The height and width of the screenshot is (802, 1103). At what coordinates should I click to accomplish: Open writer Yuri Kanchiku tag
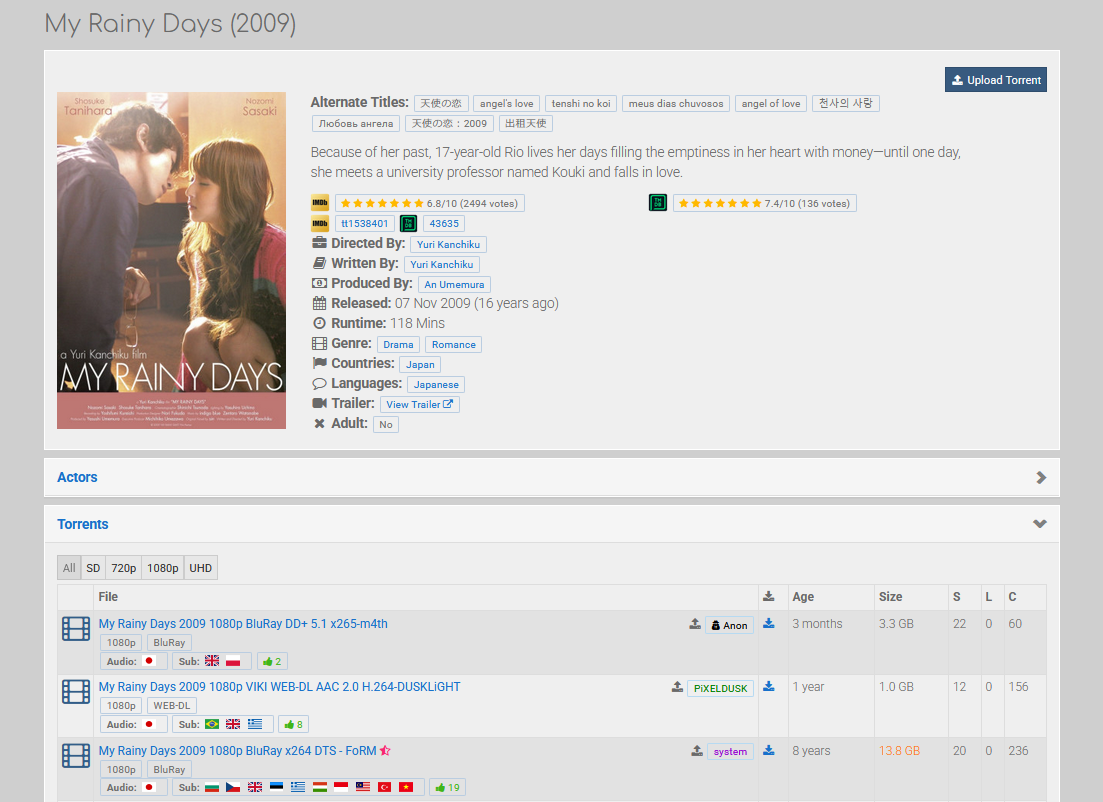[x=442, y=265]
